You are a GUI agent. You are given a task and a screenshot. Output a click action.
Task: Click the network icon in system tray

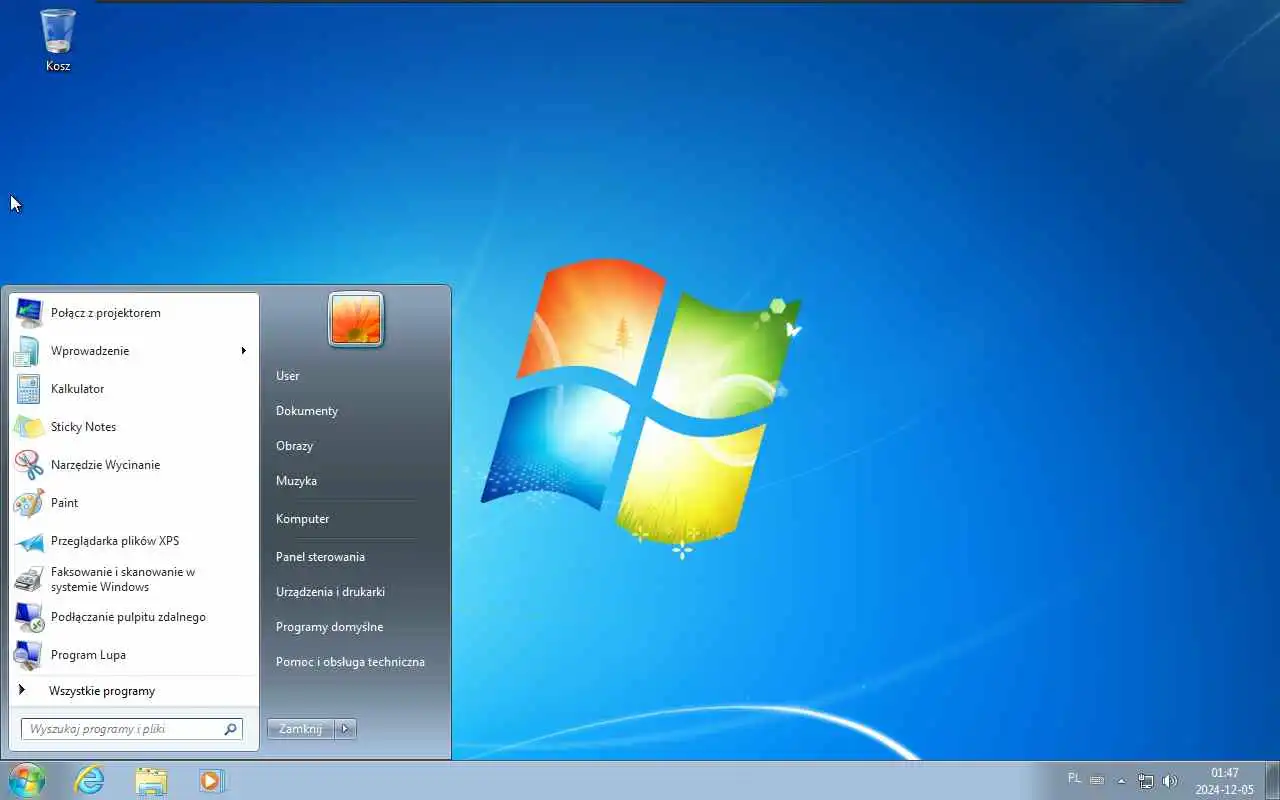[1146, 781]
